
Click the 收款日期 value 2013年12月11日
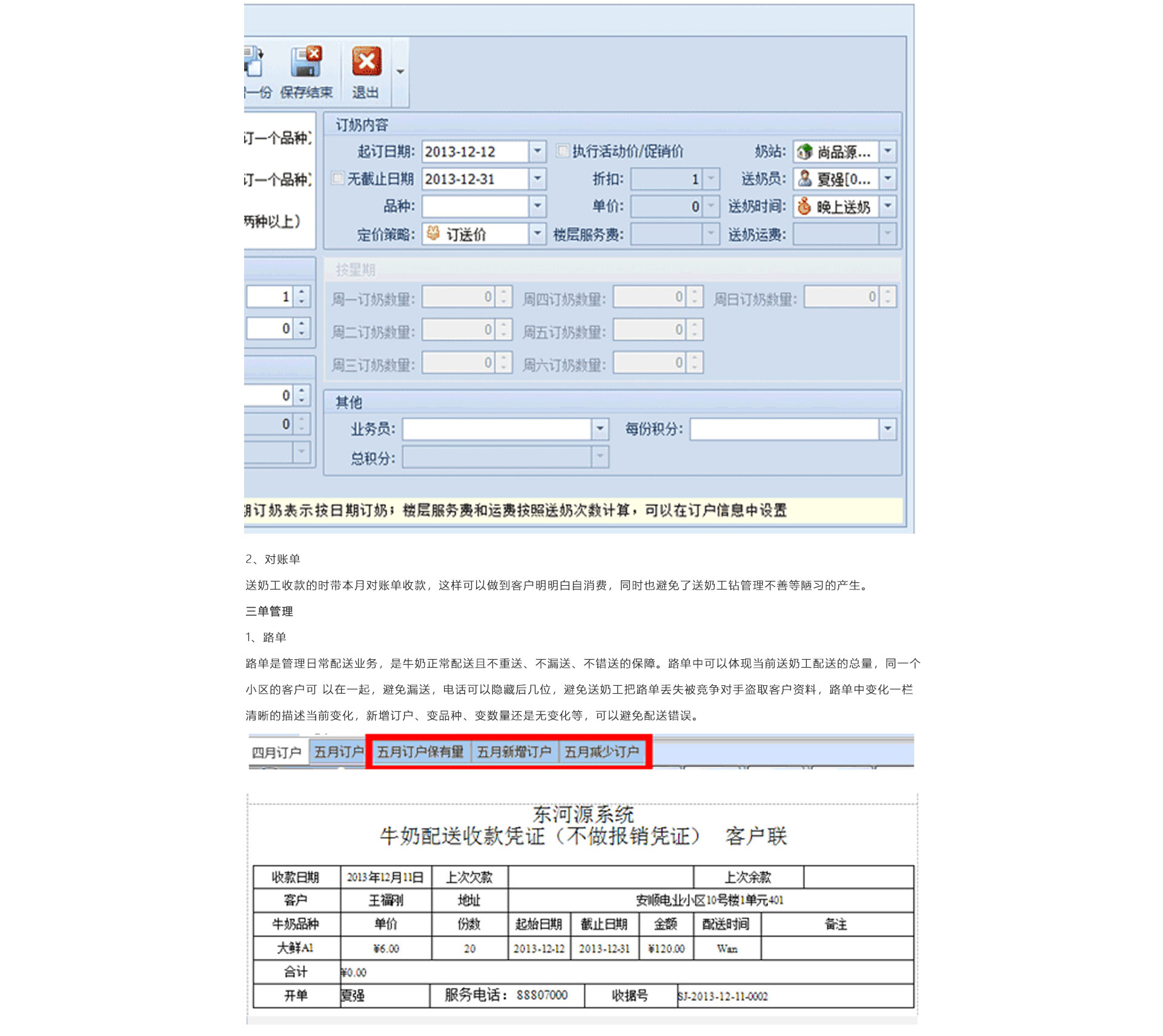pyautogui.click(x=385, y=877)
